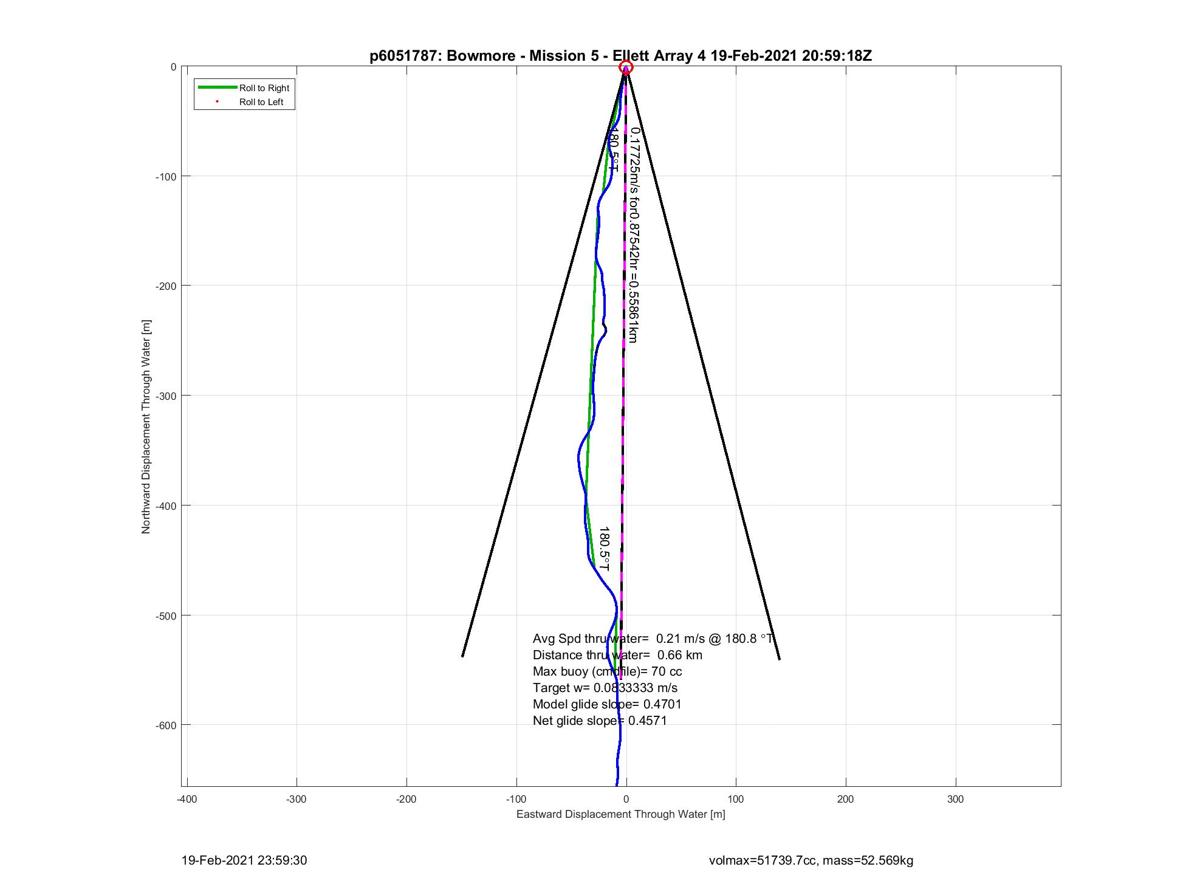Click the 'Eastward Displacement Through Water [m]' axis label
Image resolution: width=1200 pixels, height=885 pixels.
pos(620,814)
